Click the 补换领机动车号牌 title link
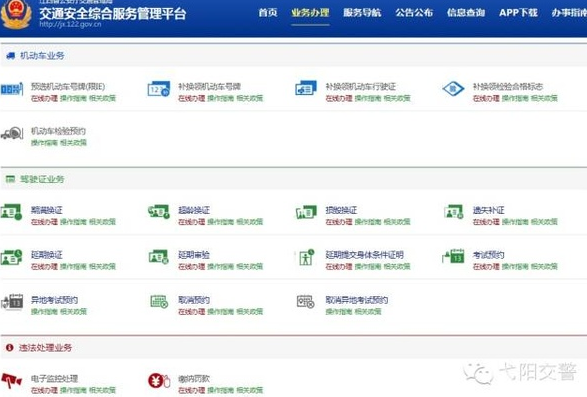The height and width of the screenshot is (397, 587). [x=209, y=87]
